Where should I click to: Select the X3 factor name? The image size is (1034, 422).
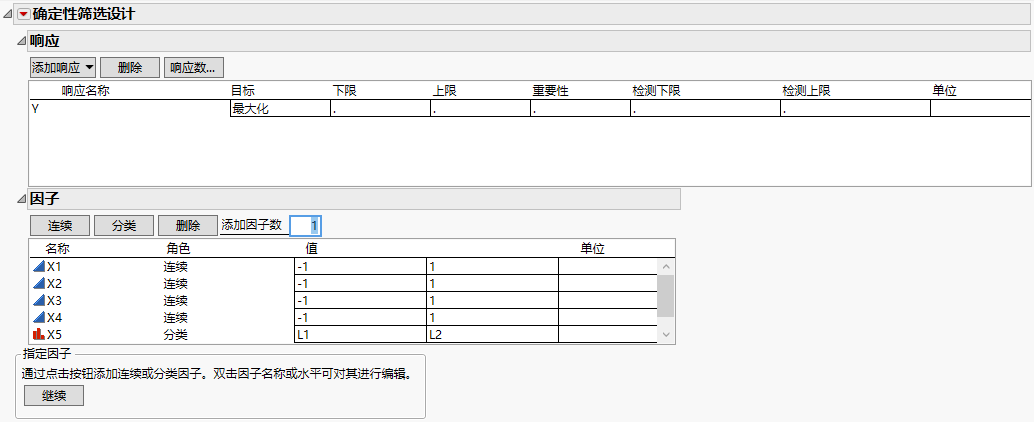pos(55,301)
